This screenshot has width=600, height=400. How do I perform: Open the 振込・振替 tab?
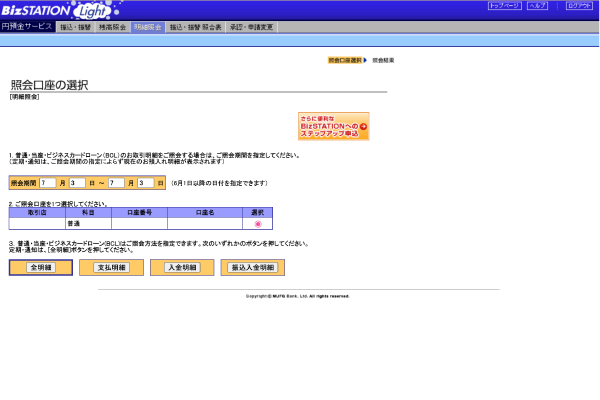tap(76, 27)
